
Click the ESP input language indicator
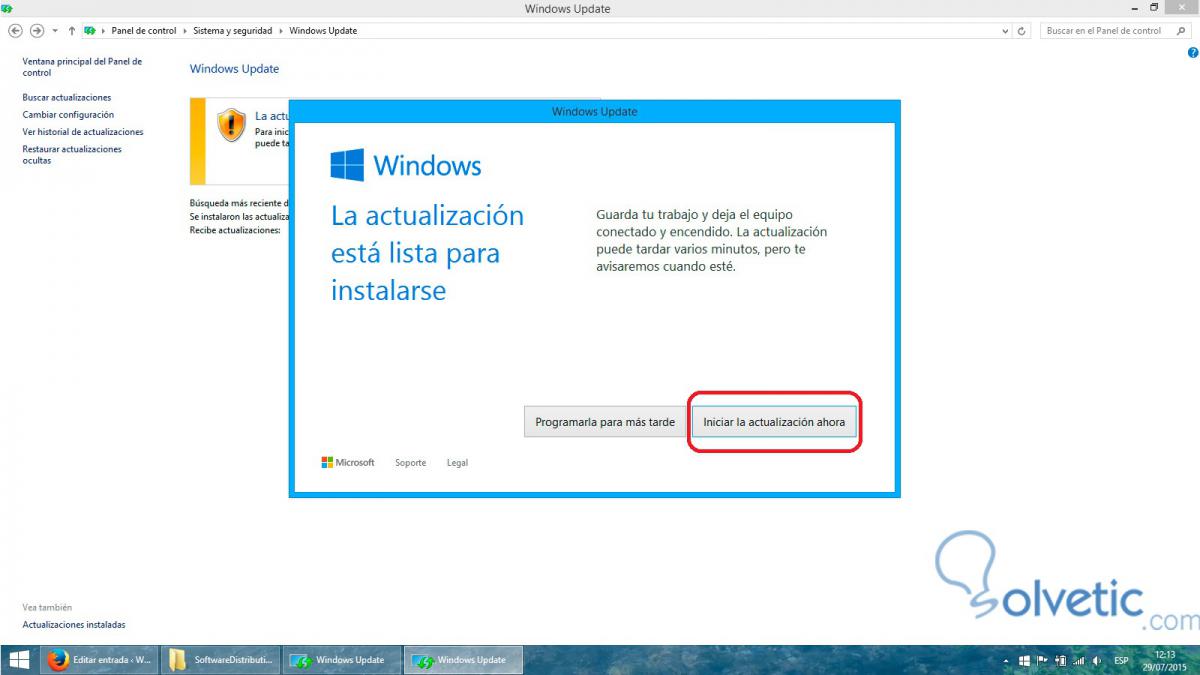pos(1122,661)
